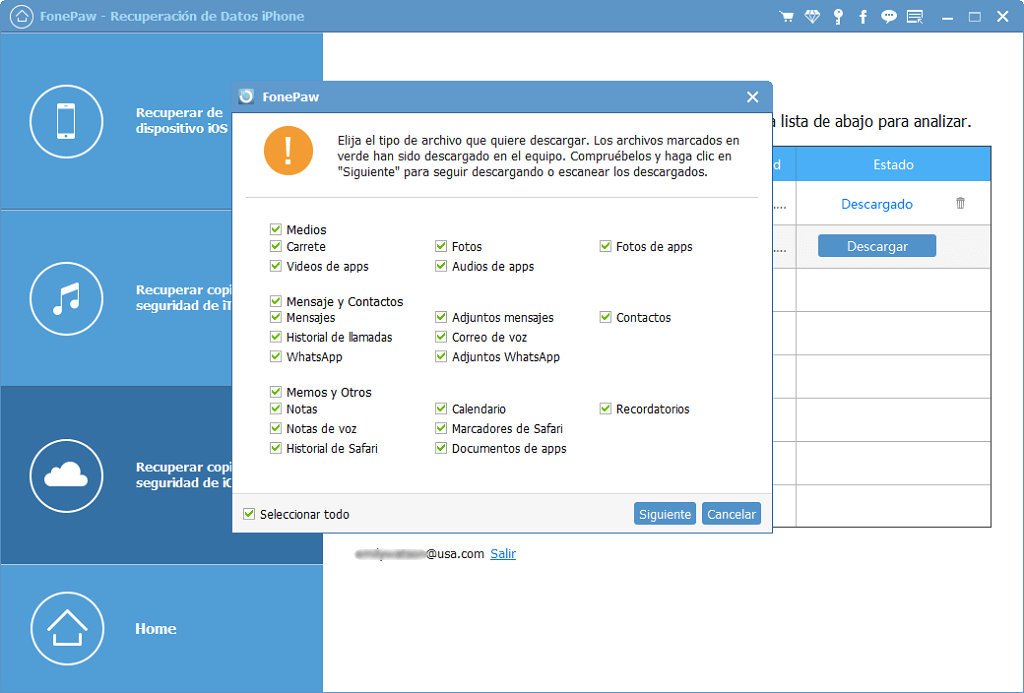The image size is (1024, 693).
Task: Uncheck the Notas checkbox
Action: pos(276,409)
